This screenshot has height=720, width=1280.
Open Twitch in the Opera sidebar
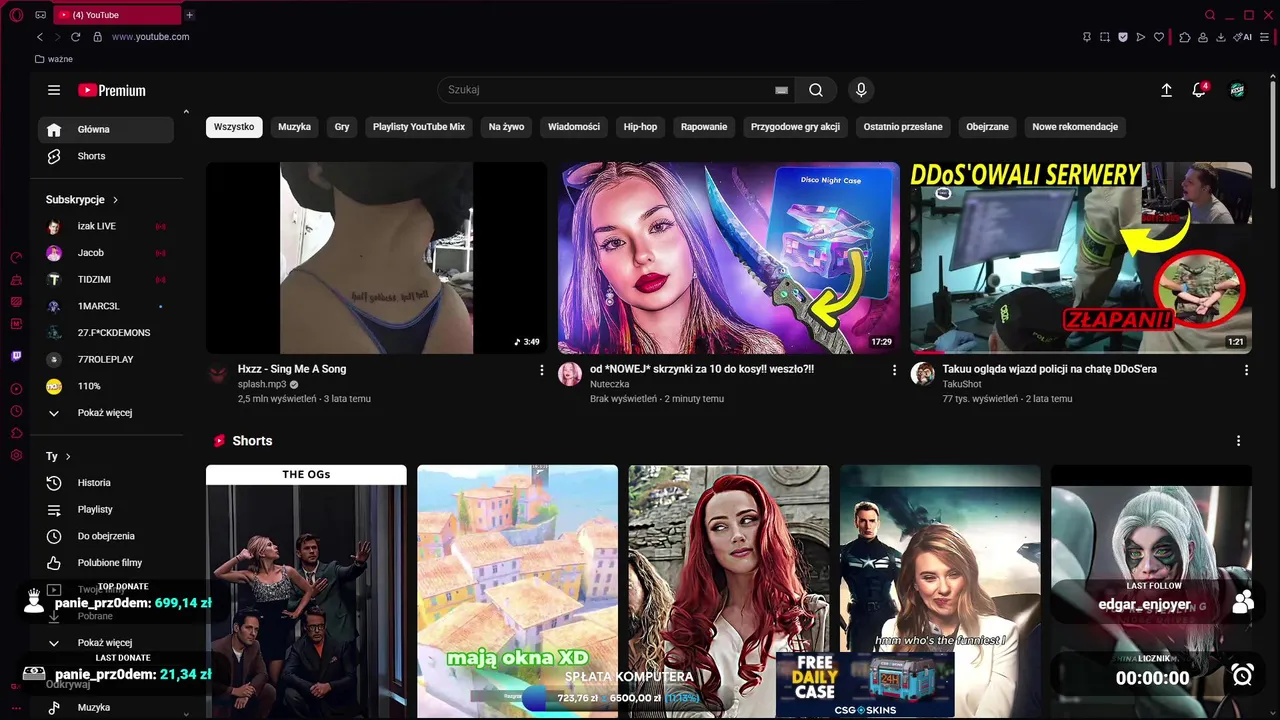coord(16,356)
